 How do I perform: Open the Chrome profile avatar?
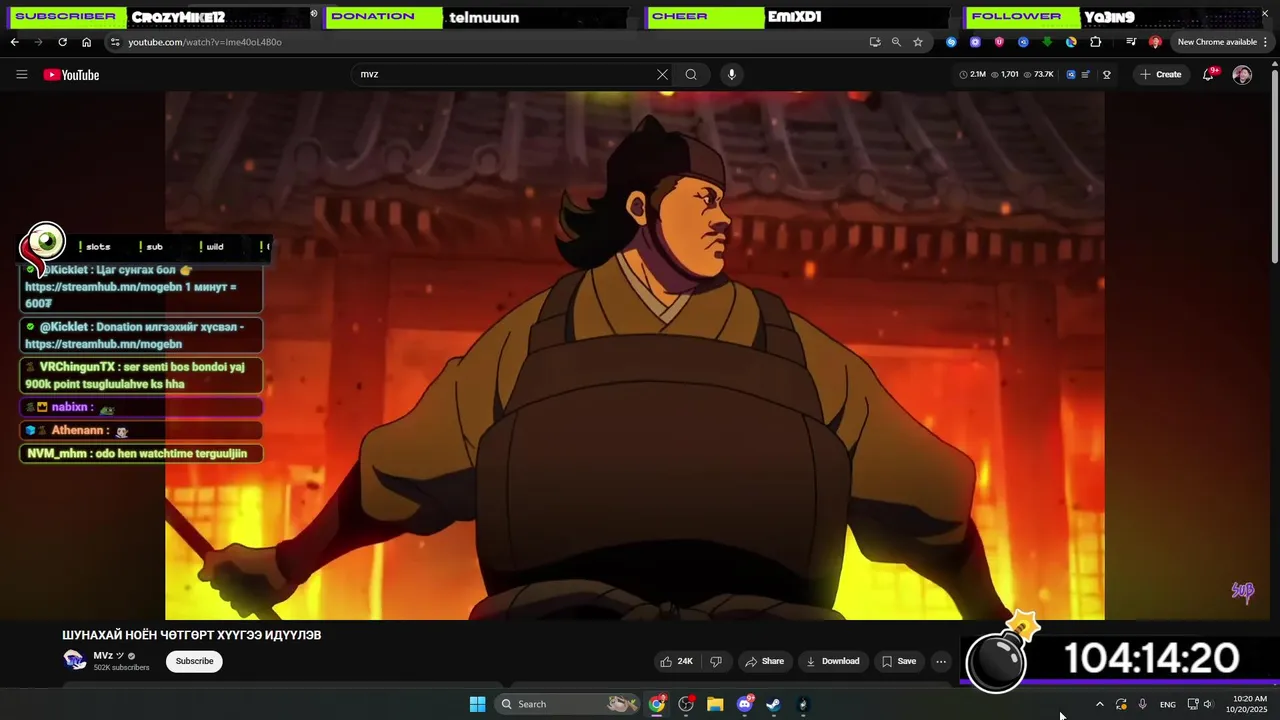pyautogui.click(x=1155, y=42)
